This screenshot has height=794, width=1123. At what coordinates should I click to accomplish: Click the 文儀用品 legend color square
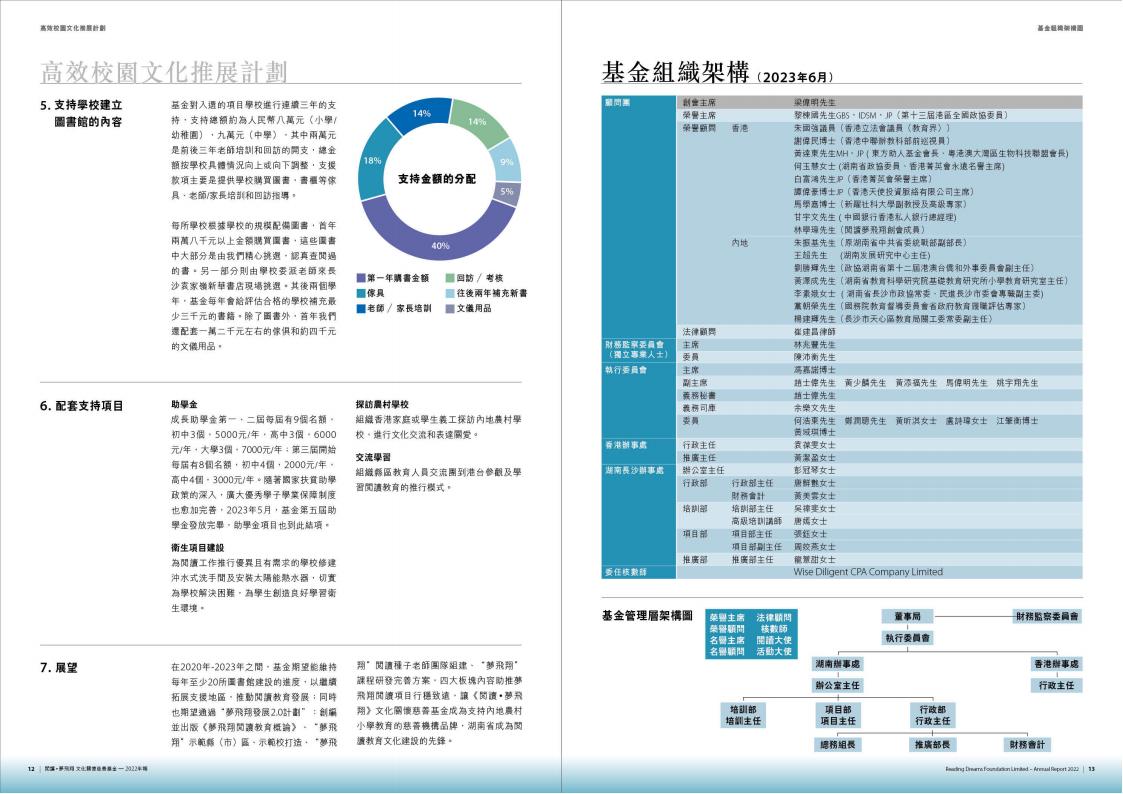(x=450, y=308)
